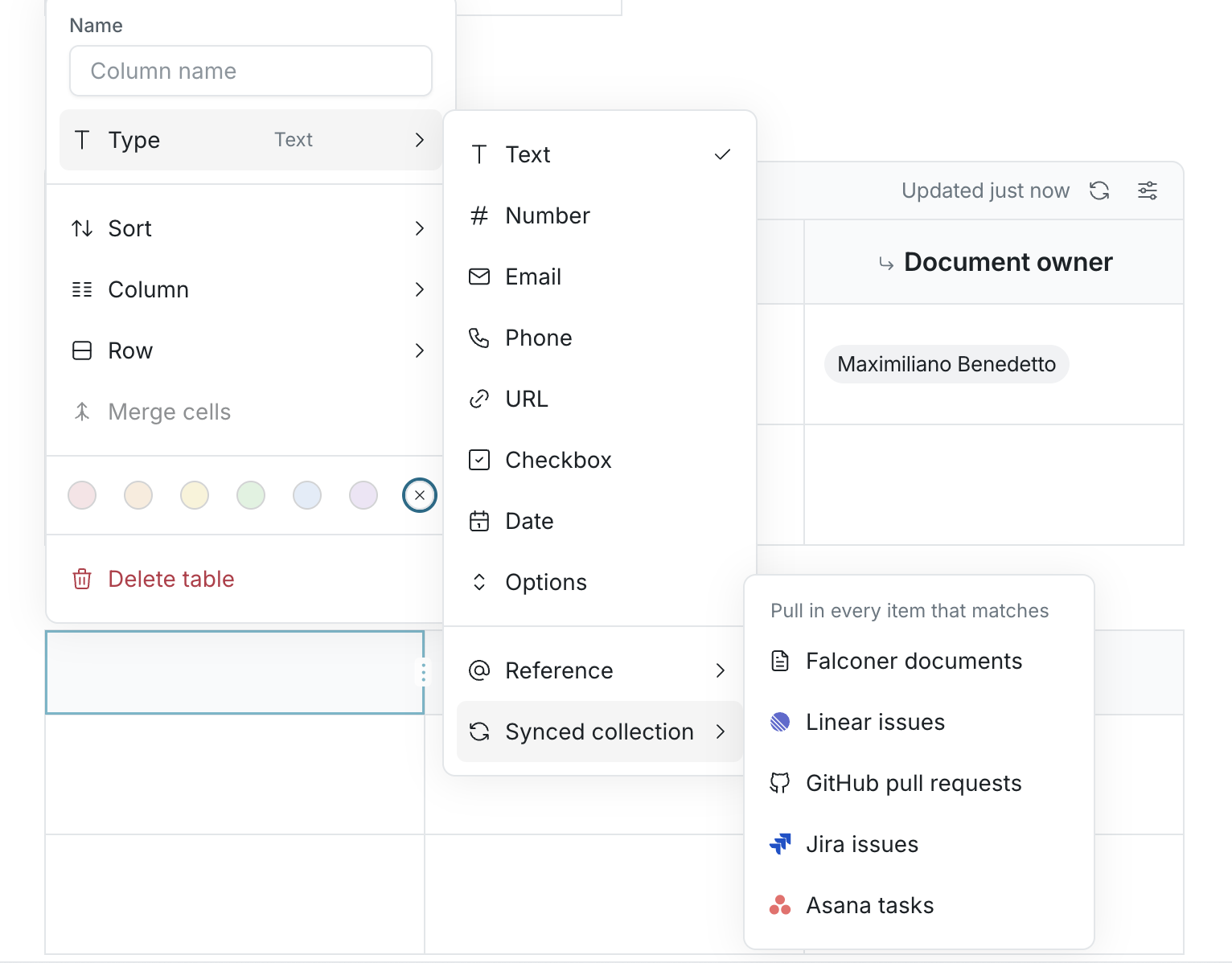
Task: Click the Column layout icon
Action: point(82,289)
